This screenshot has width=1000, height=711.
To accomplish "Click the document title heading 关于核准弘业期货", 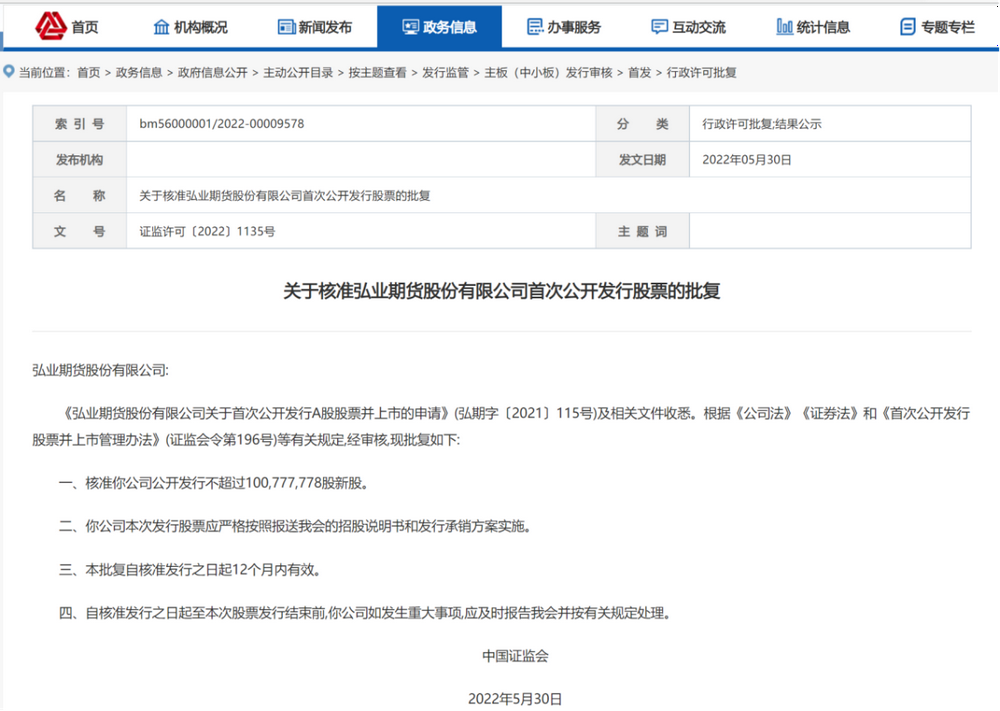I will tap(501, 292).
